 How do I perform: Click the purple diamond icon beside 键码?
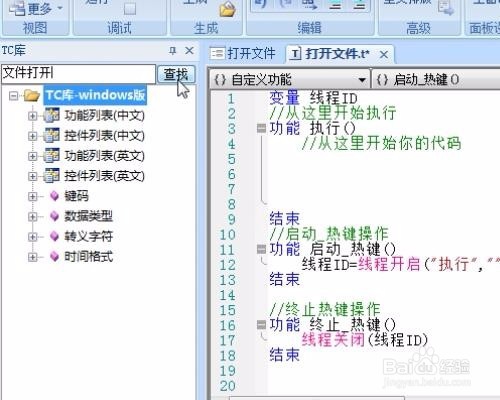point(54,196)
